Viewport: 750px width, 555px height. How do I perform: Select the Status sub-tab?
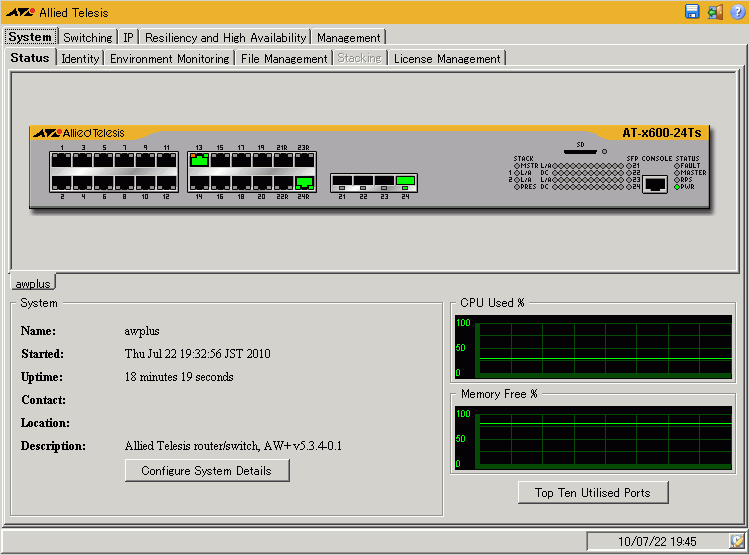30,58
